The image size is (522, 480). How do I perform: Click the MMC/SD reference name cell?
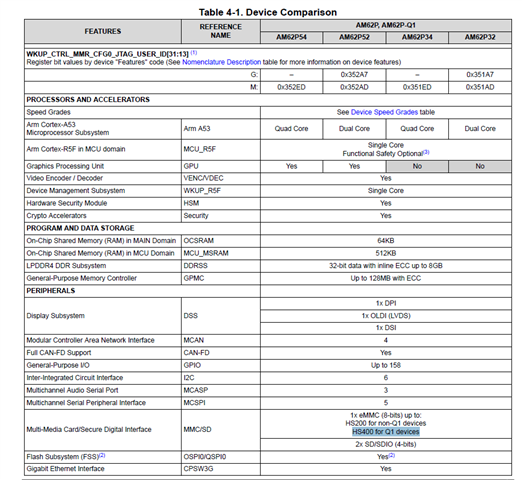(221, 430)
